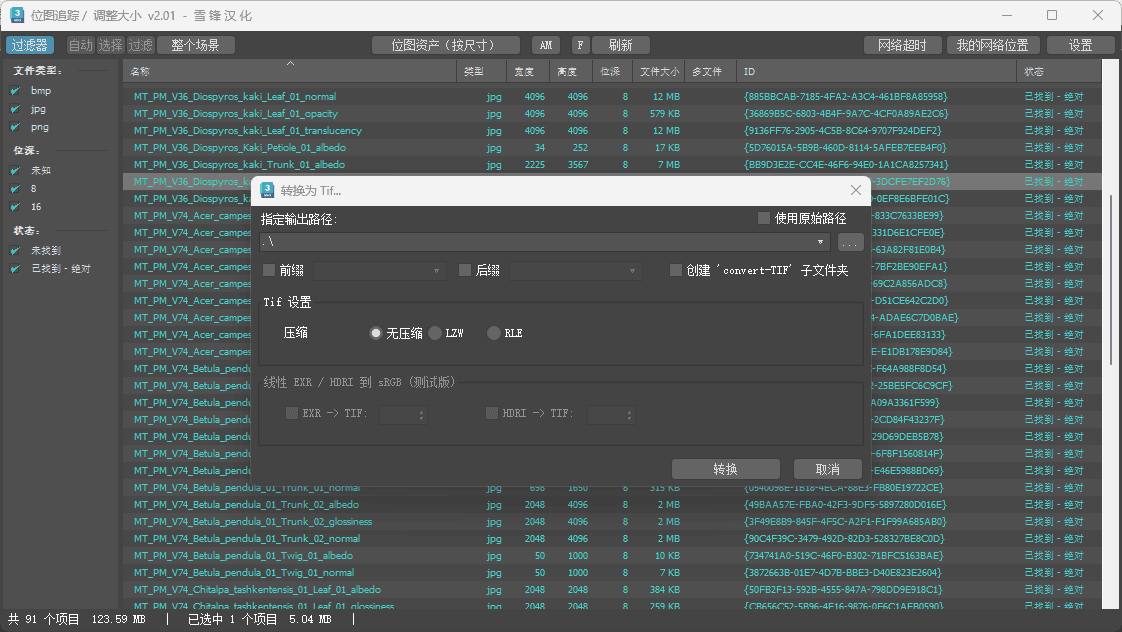Click the browse '...' button for output path
1122x632 pixels.
[849, 242]
